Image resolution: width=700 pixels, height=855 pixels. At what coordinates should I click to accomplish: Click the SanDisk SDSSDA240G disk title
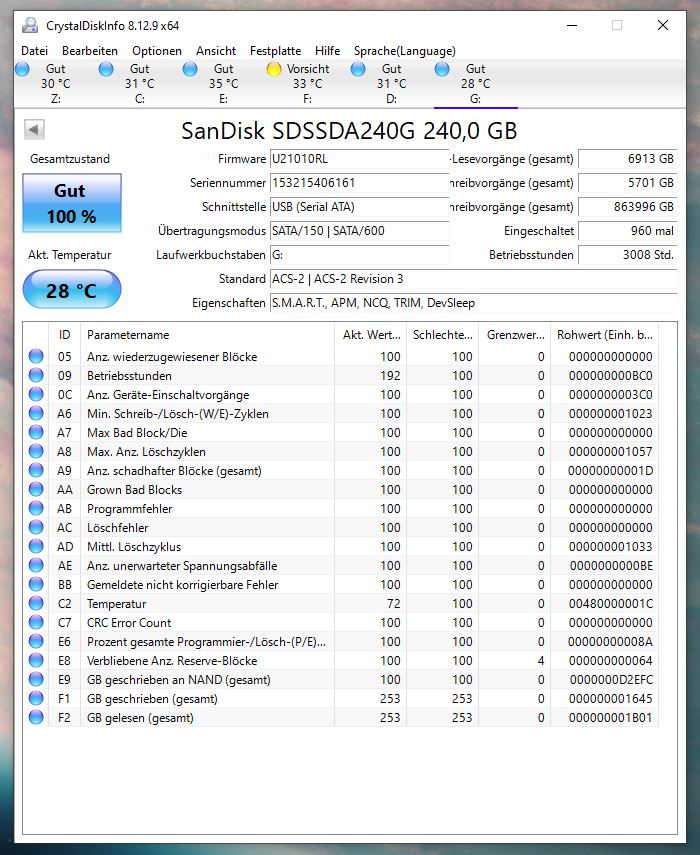pos(349,131)
